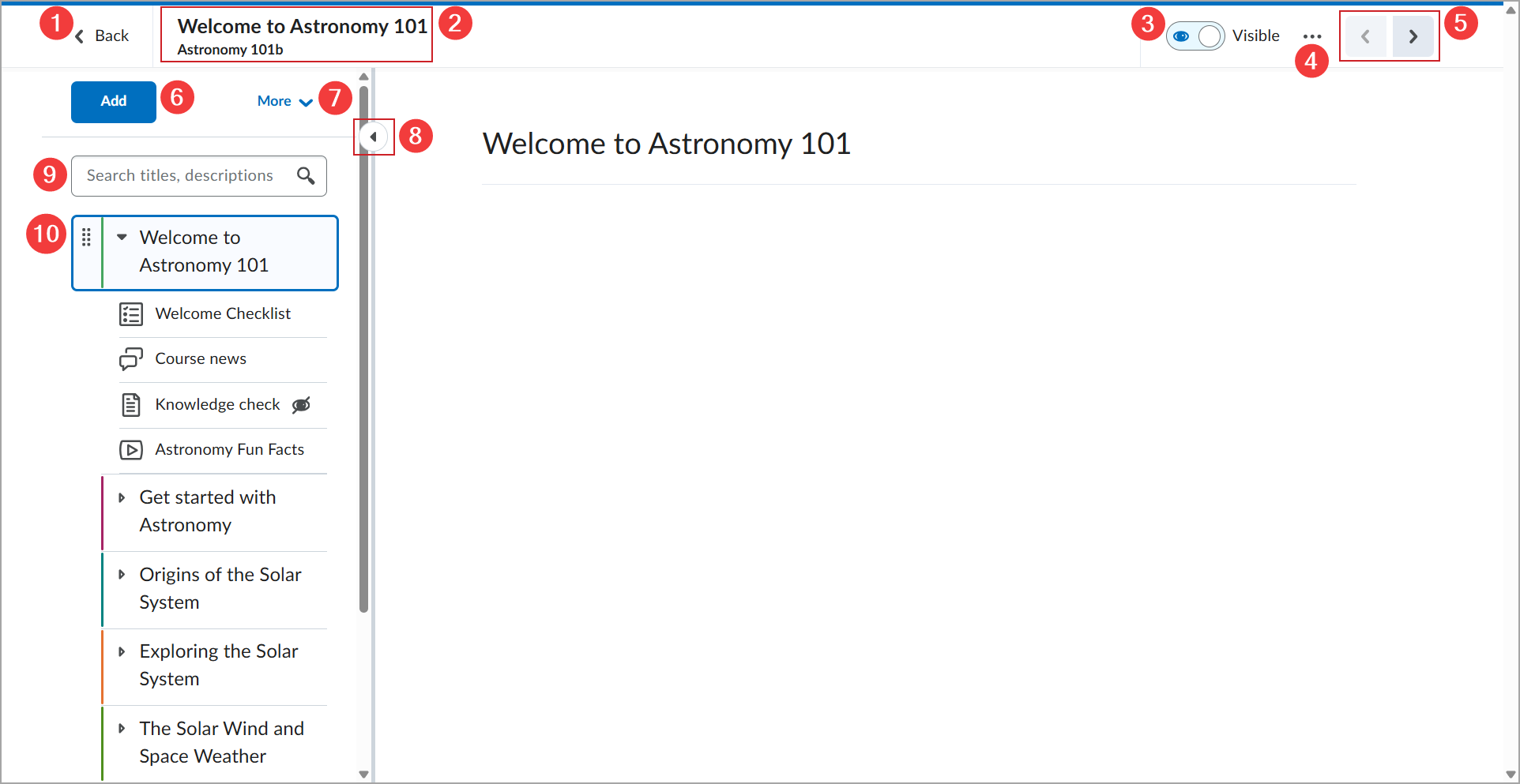Click the magnifying glass search icon
Viewport: 1520px width, 784px height.
click(x=306, y=175)
